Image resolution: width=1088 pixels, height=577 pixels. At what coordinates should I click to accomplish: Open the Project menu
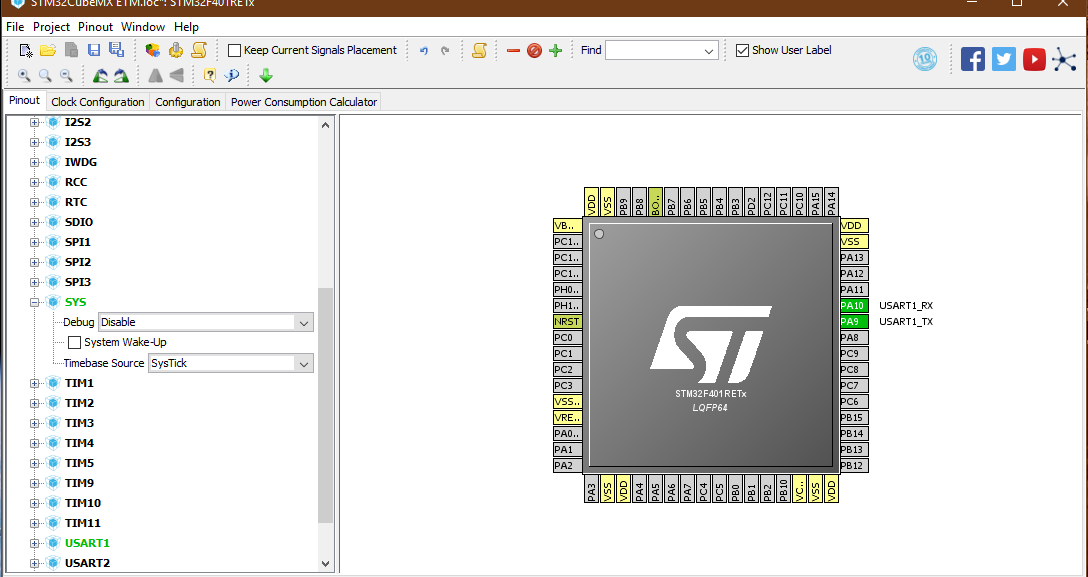pyautogui.click(x=51, y=27)
